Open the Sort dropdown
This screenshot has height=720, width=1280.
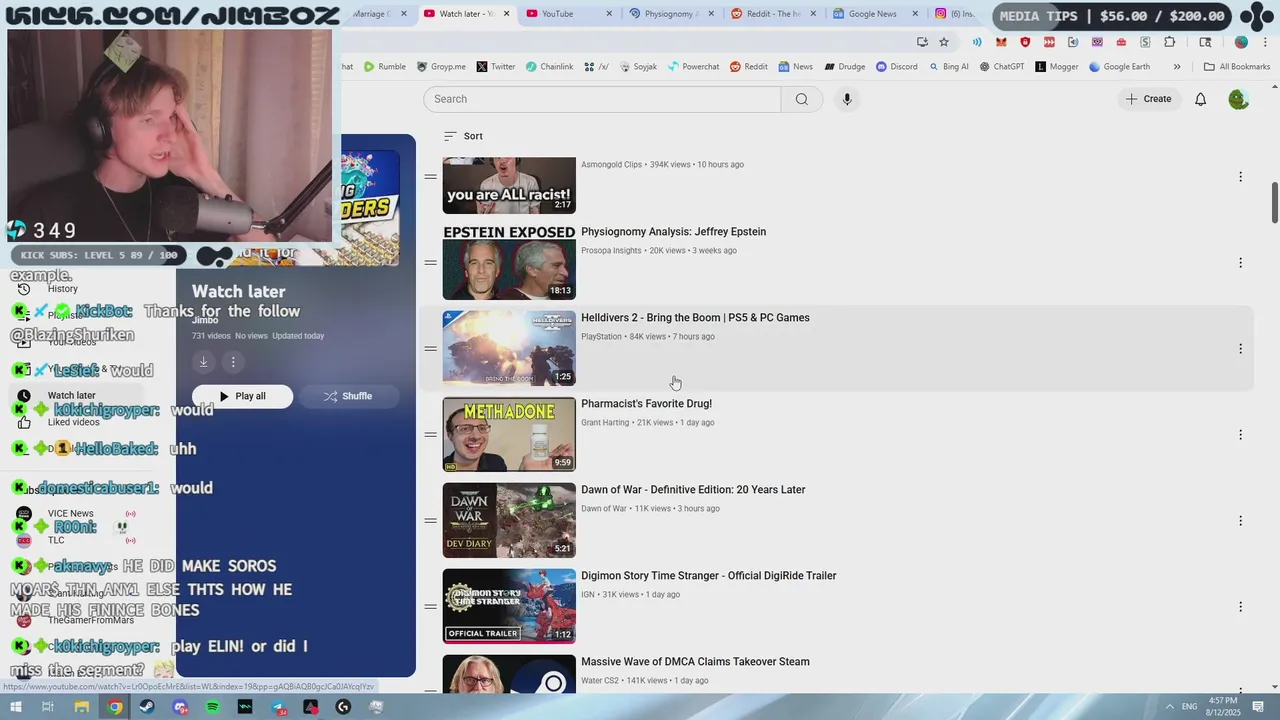coord(463,136)
